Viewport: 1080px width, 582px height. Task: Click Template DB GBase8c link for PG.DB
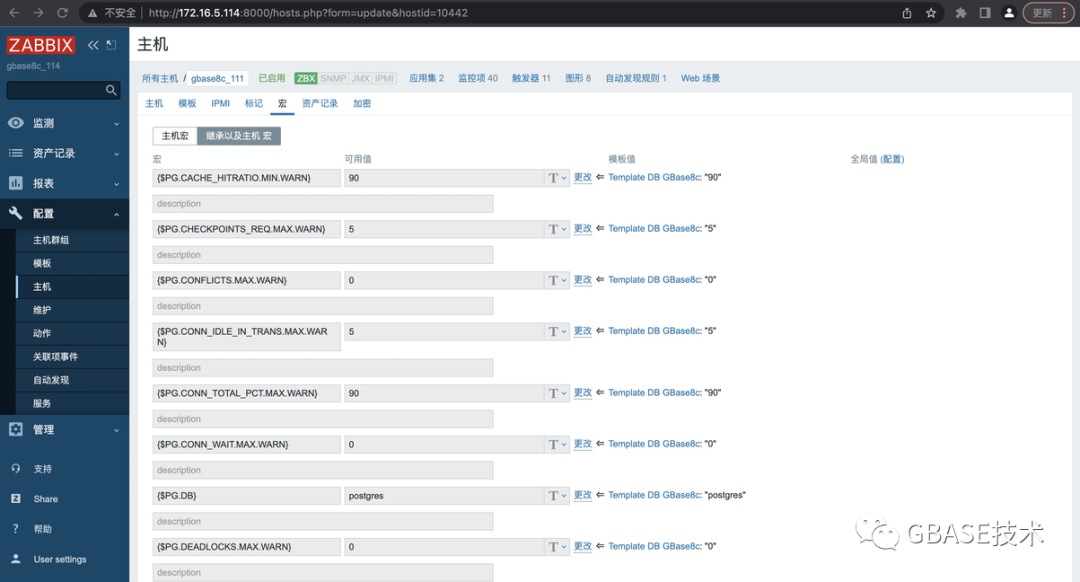[654, 495]
